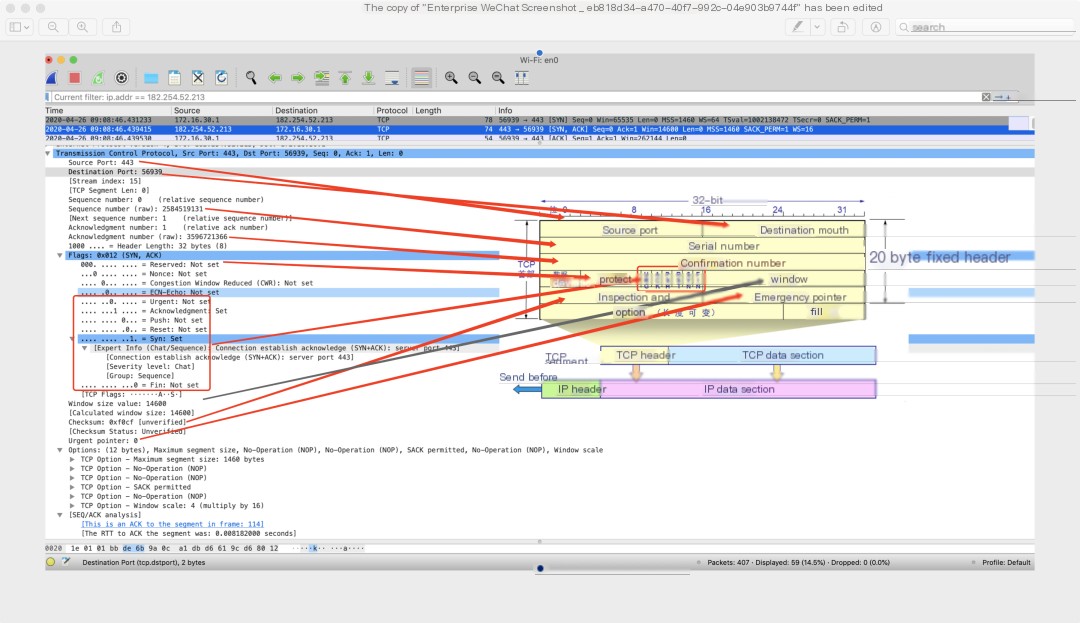
Task: Click the Time column header
Action: coord(108,110)
